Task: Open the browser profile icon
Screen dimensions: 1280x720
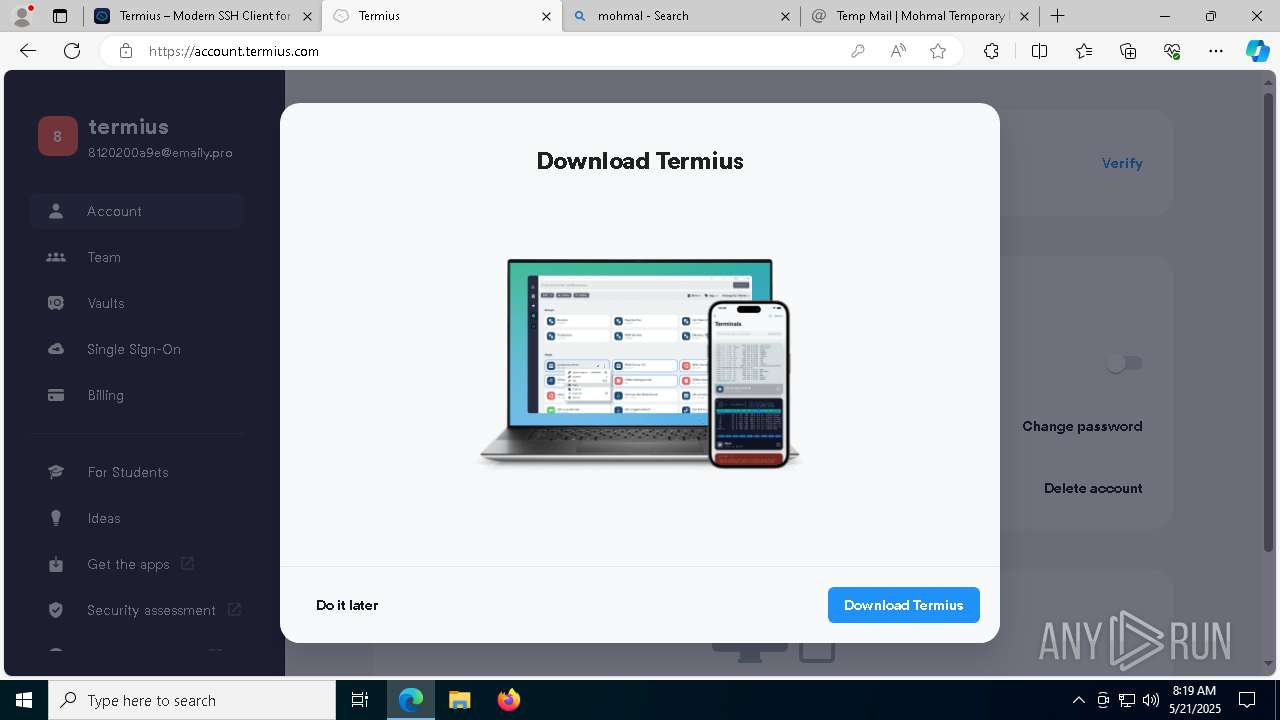Action: tap(22, 16)
